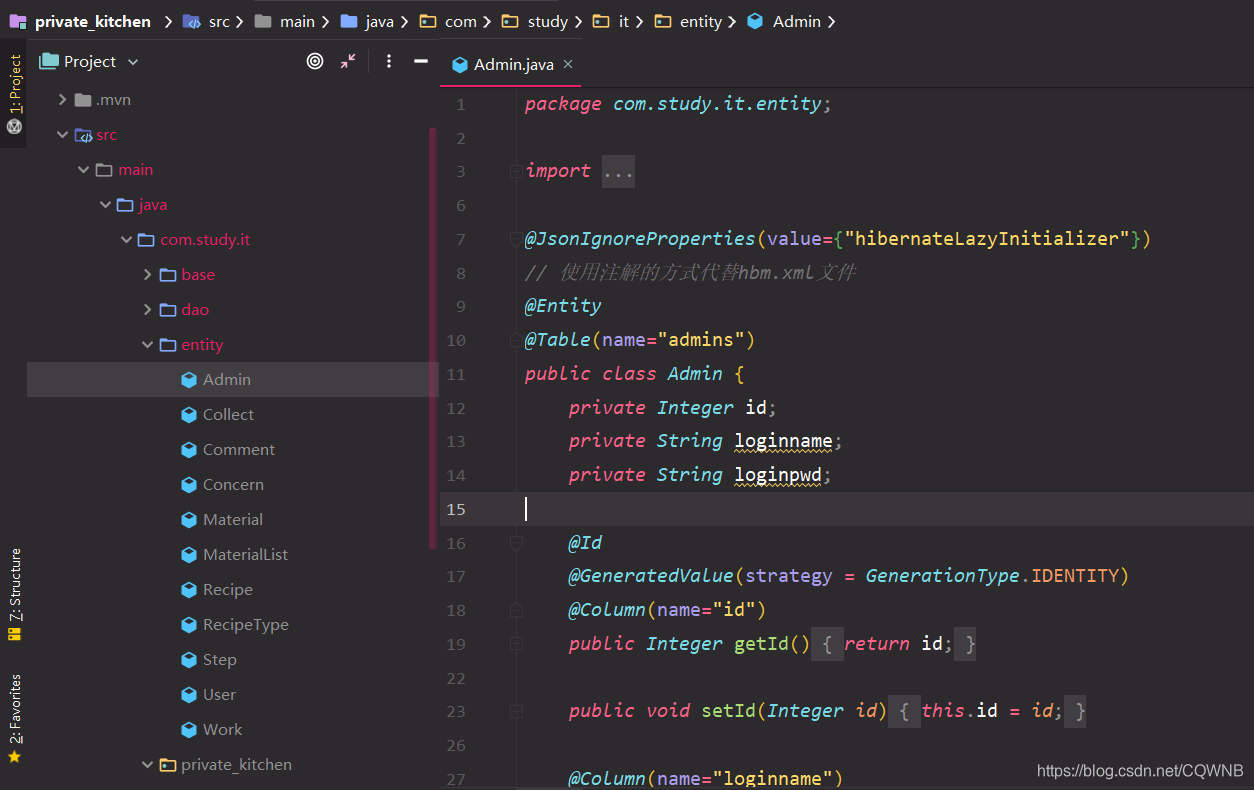Image resolution: width=1254 pixels, height=790 pixels.
Task: Click the @Entity annotation
Action: point(563,306)
